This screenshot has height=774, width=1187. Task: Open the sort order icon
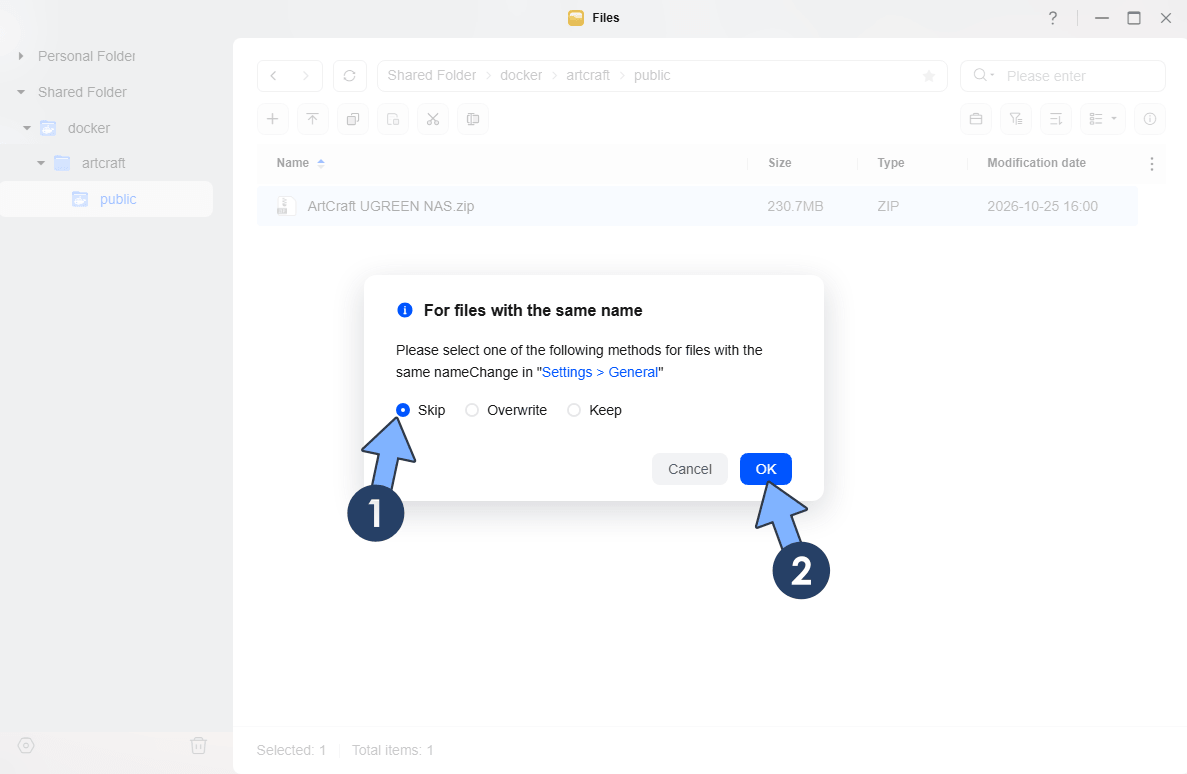point(1056,119)
